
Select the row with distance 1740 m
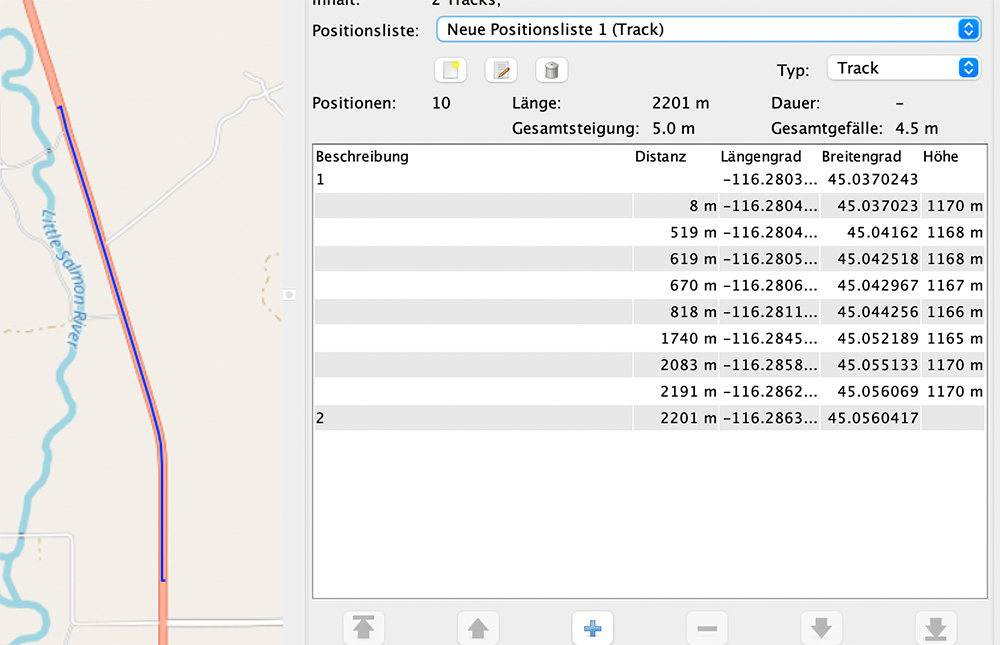click(648, 338)
